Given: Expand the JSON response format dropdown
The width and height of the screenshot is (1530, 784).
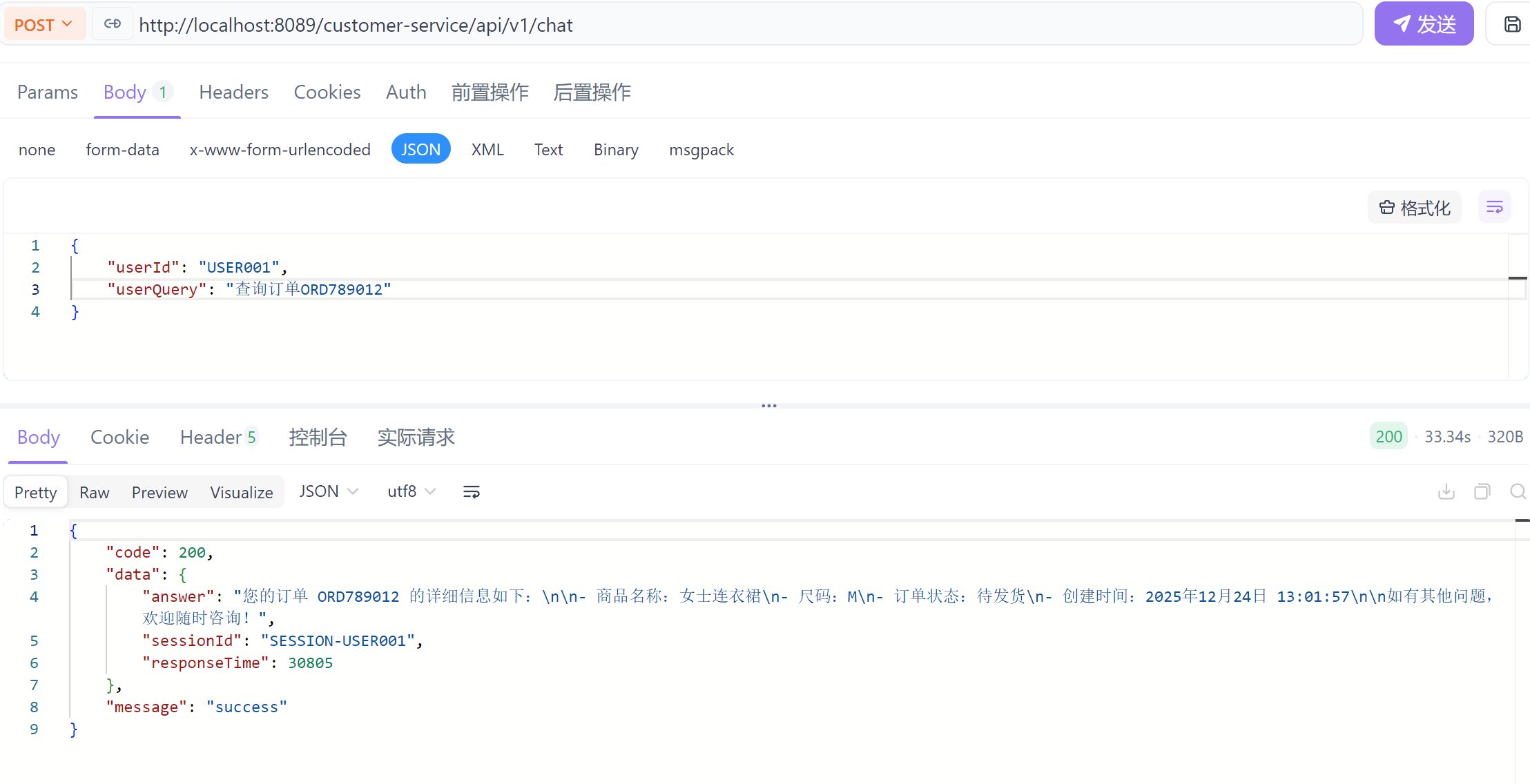Looking at the screenshot, I should coord(328,491).
